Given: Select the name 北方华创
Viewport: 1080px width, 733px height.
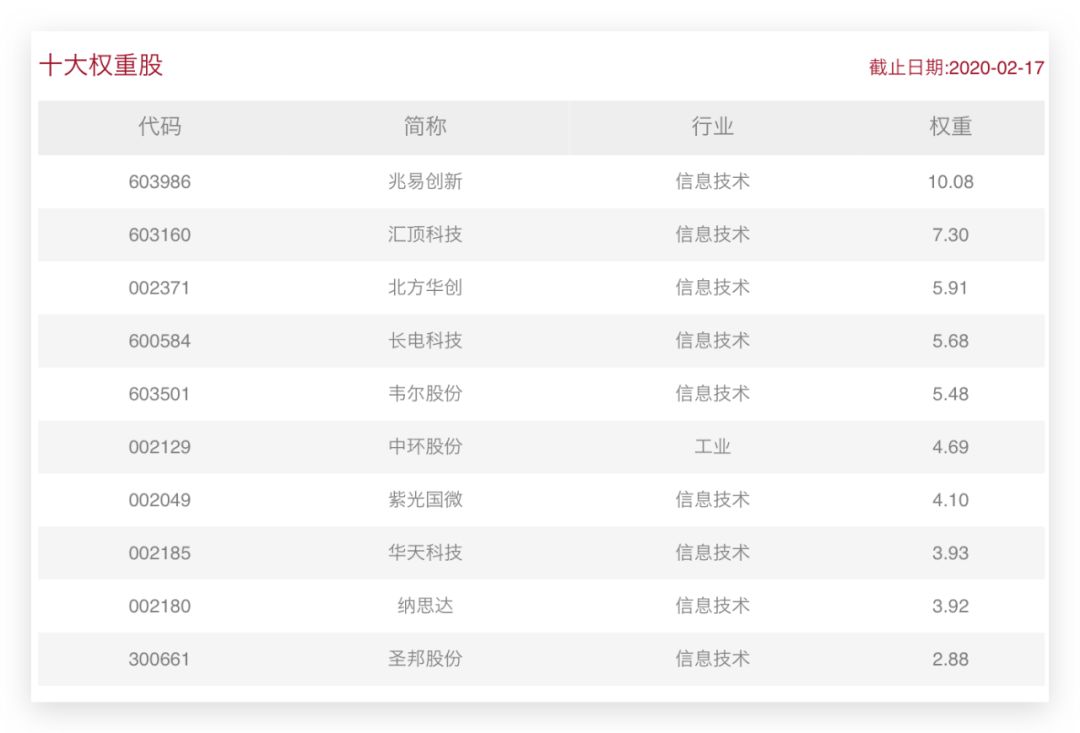Looking at the screenshot, I should (x=425, y=287).
